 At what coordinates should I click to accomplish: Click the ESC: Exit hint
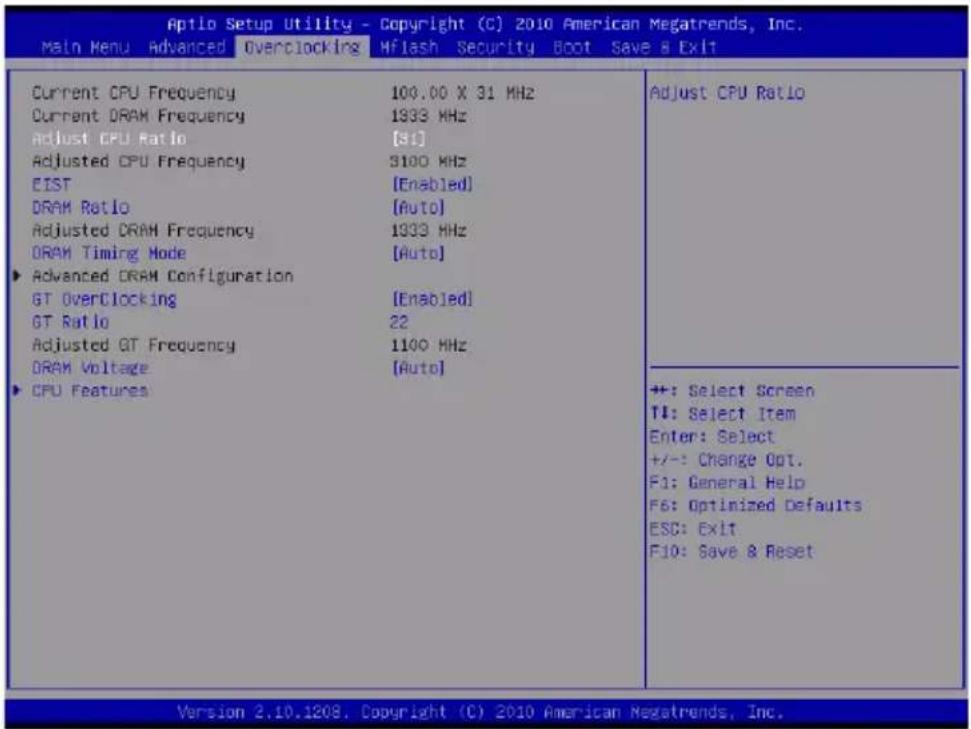coord(693,528)
